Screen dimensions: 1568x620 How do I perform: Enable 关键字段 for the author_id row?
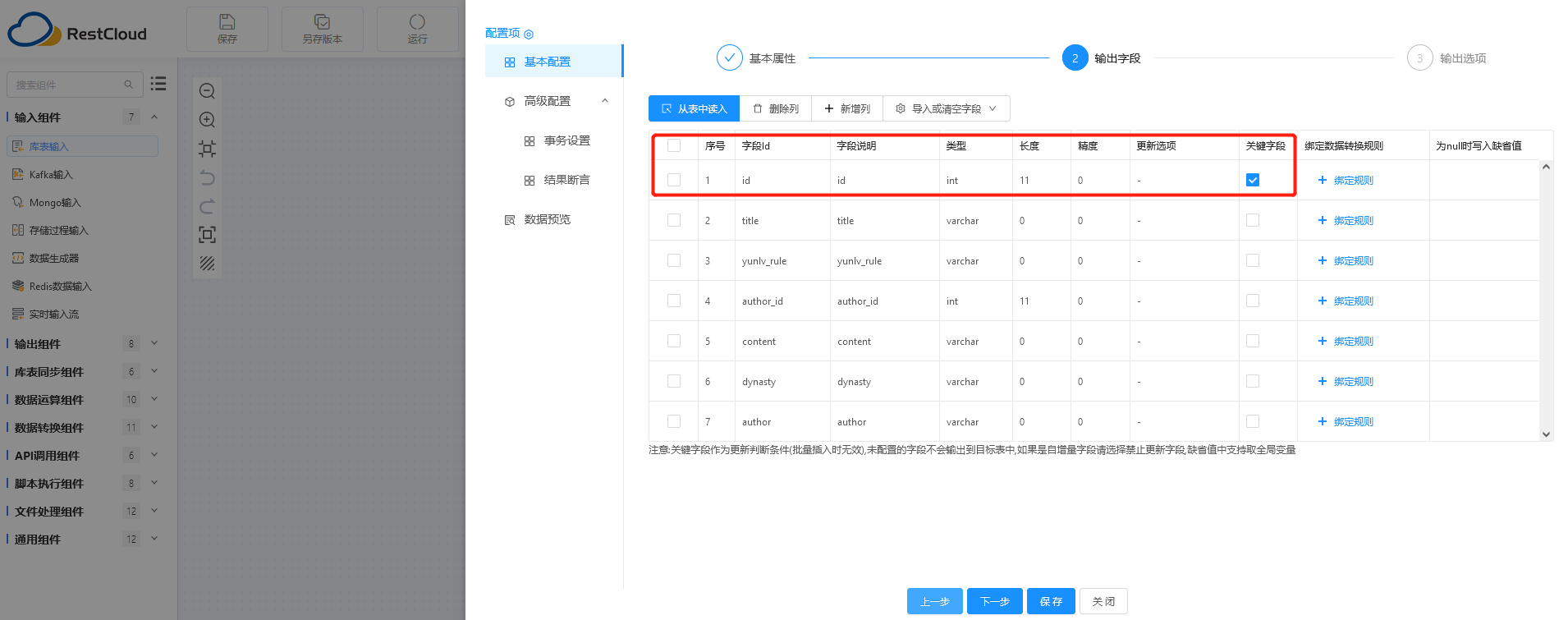(x=1253, y=301)
